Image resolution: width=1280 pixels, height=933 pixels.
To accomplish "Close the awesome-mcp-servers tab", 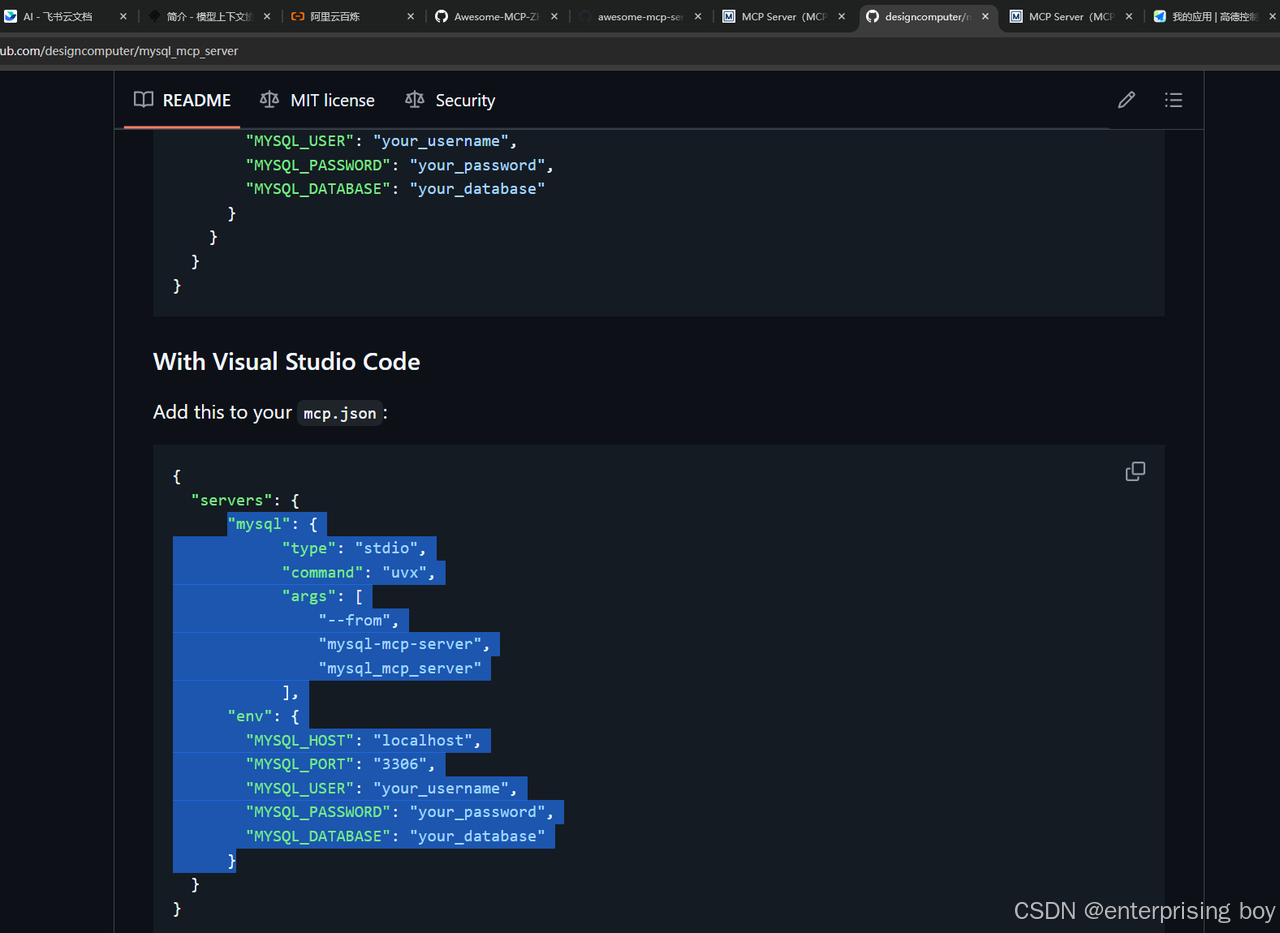I will point(698,17).
